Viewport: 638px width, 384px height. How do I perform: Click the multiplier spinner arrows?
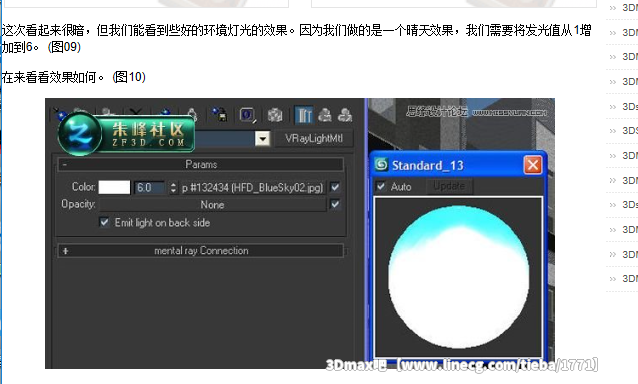click(x=173, y=188)
